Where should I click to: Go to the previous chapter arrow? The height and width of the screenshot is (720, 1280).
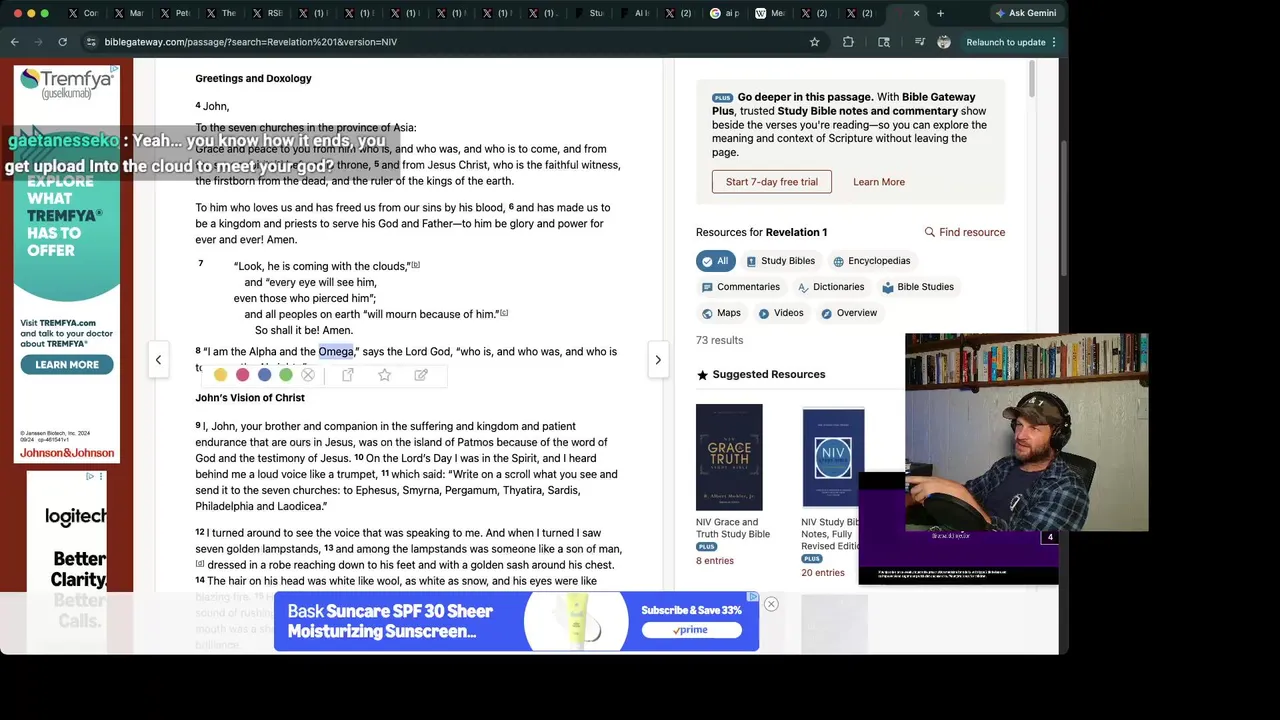(158, 360)
